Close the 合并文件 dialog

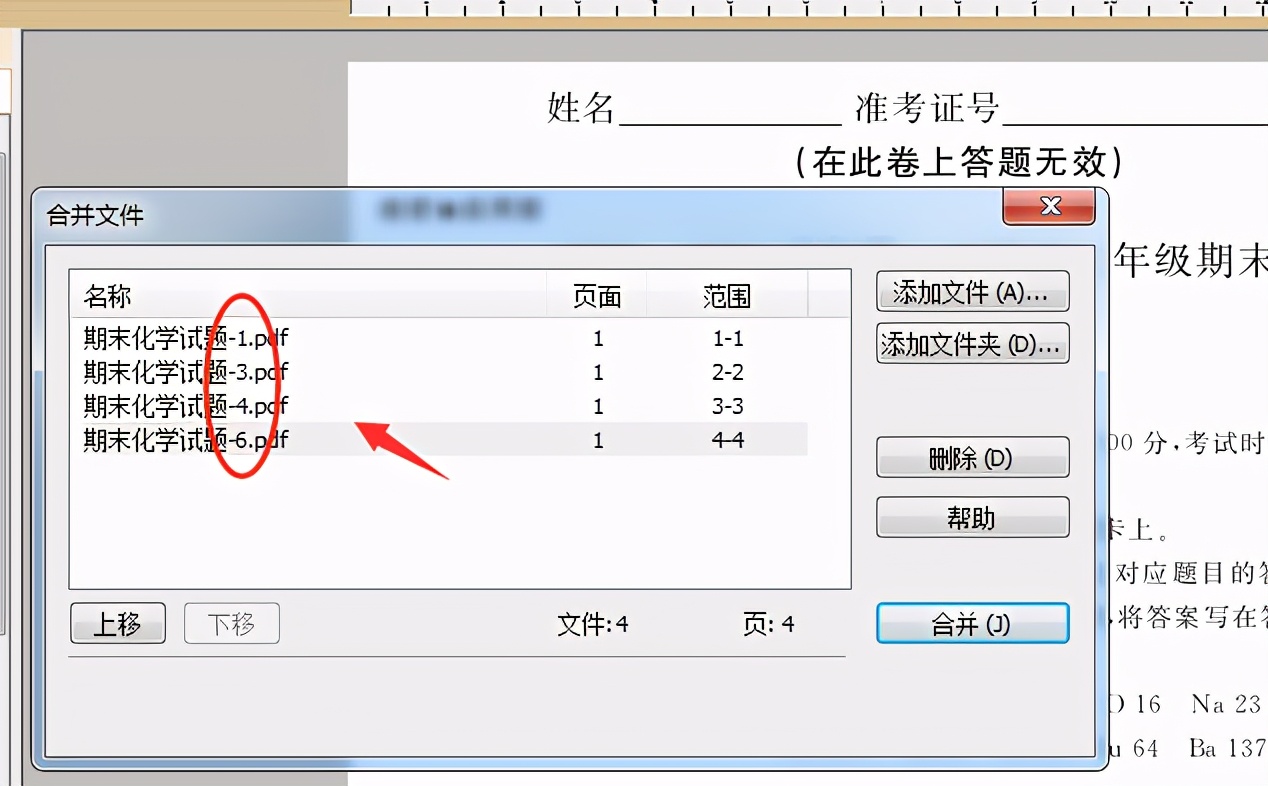tap(1049, 206)
